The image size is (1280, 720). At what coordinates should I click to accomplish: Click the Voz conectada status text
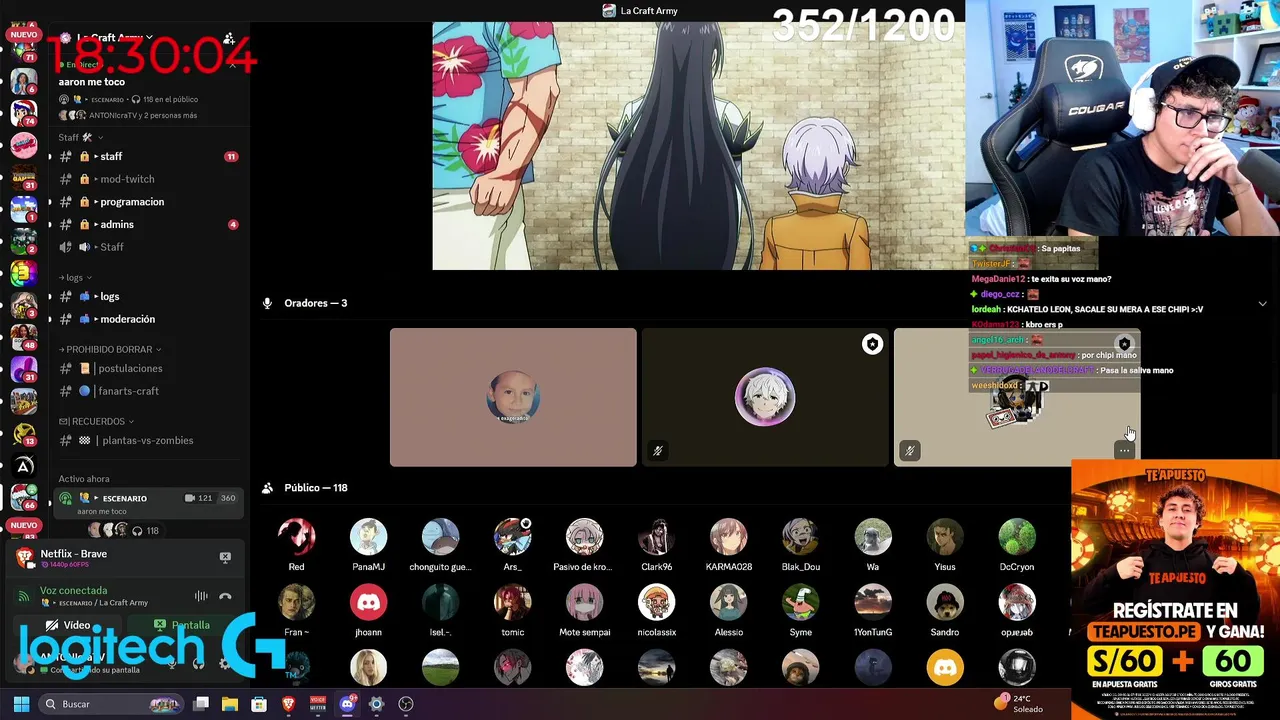pyautogui.click(x=73, y=591)
